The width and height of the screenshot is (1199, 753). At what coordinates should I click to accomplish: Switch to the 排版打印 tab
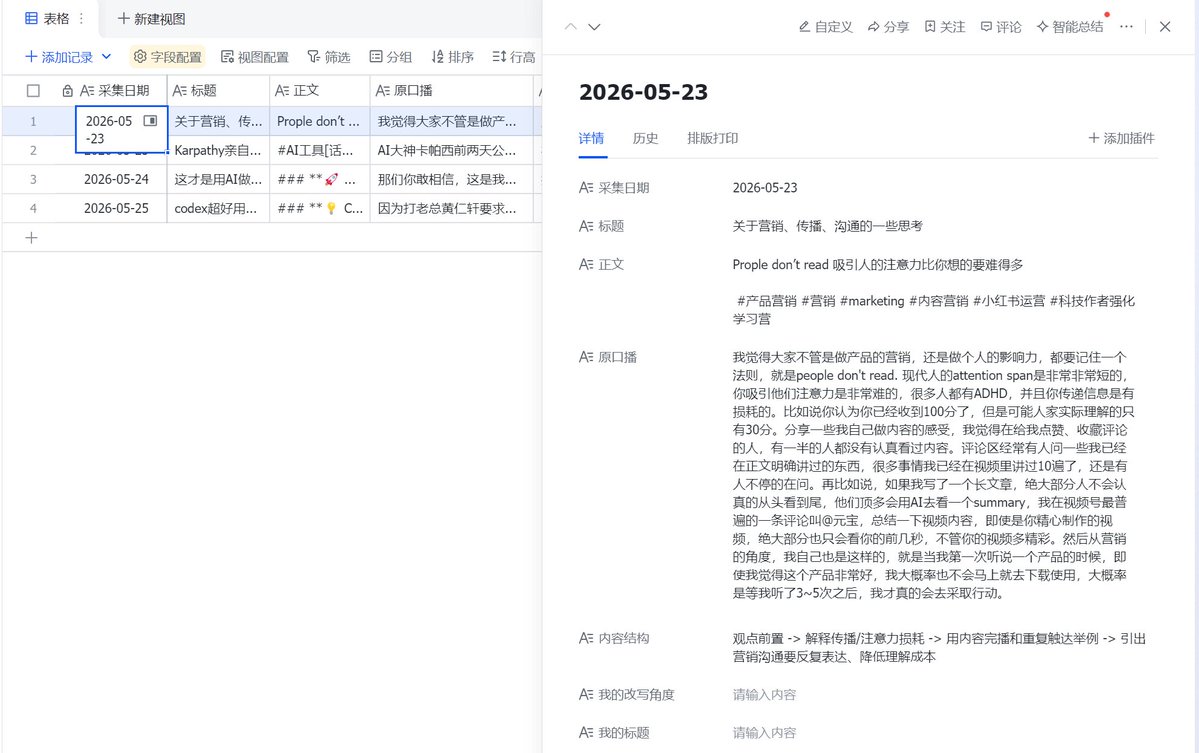(712, 138)
